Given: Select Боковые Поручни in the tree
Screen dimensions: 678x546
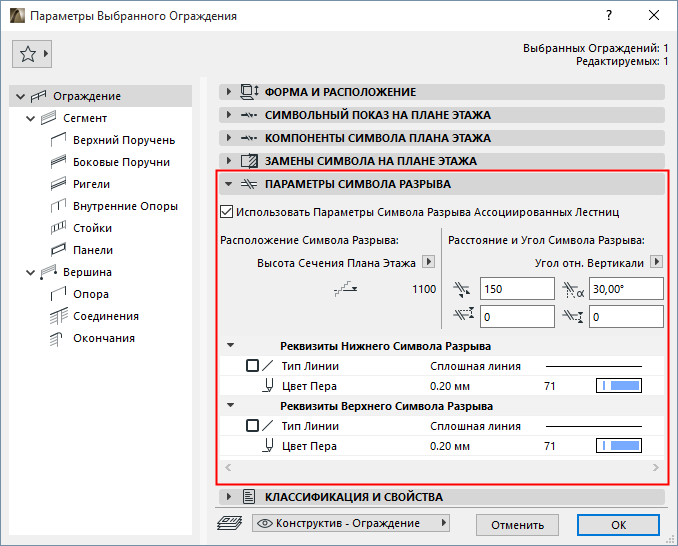Looking at the screenshot, I should 122,162.
